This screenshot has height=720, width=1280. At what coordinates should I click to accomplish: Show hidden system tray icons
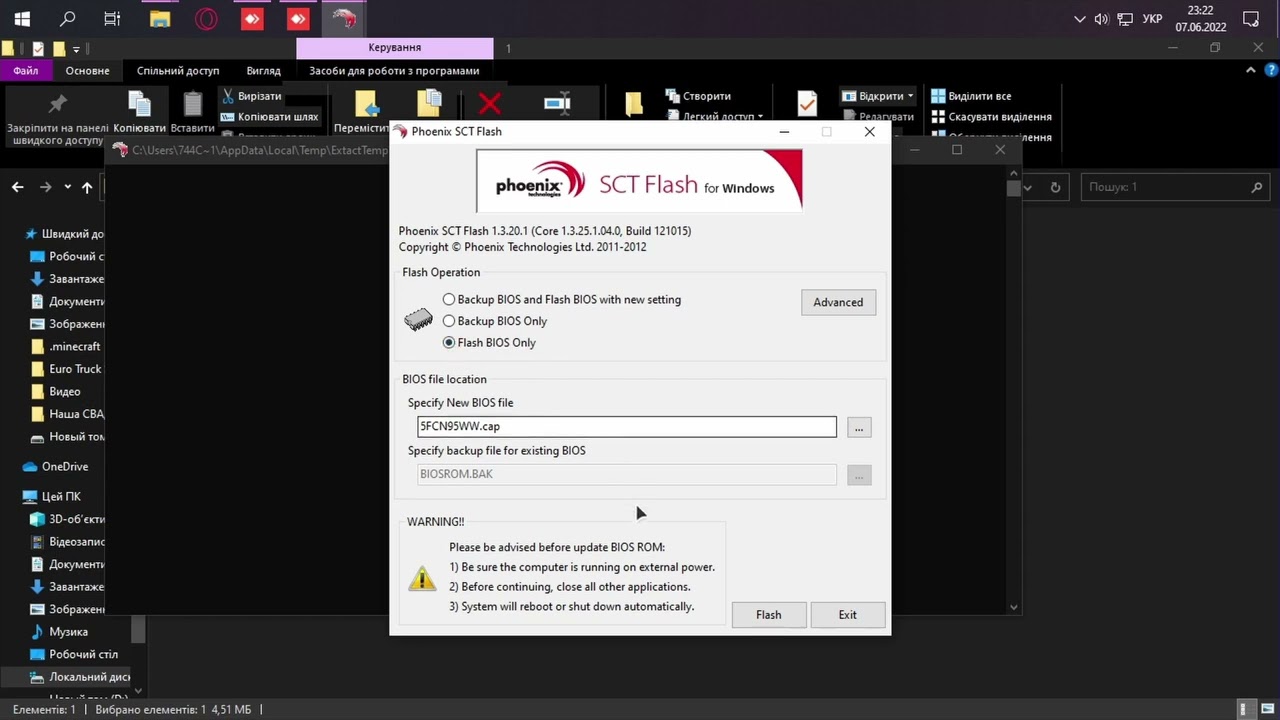click(x=1079, y=19)
